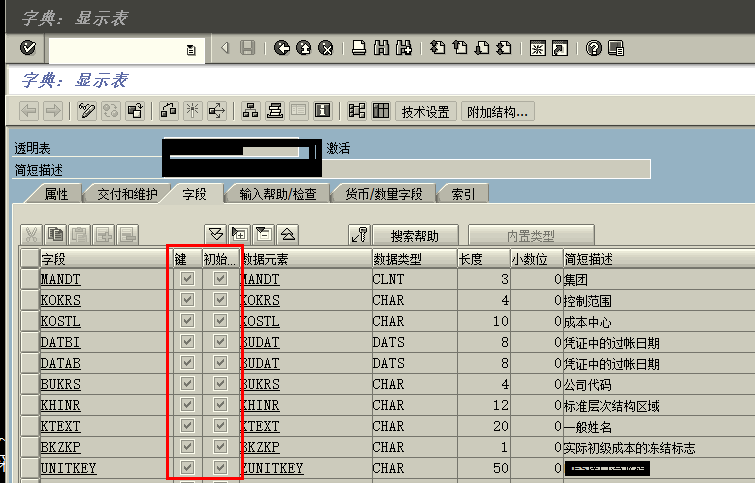Create a new session icon
This screenshot has width=755, height=483.
537,48
